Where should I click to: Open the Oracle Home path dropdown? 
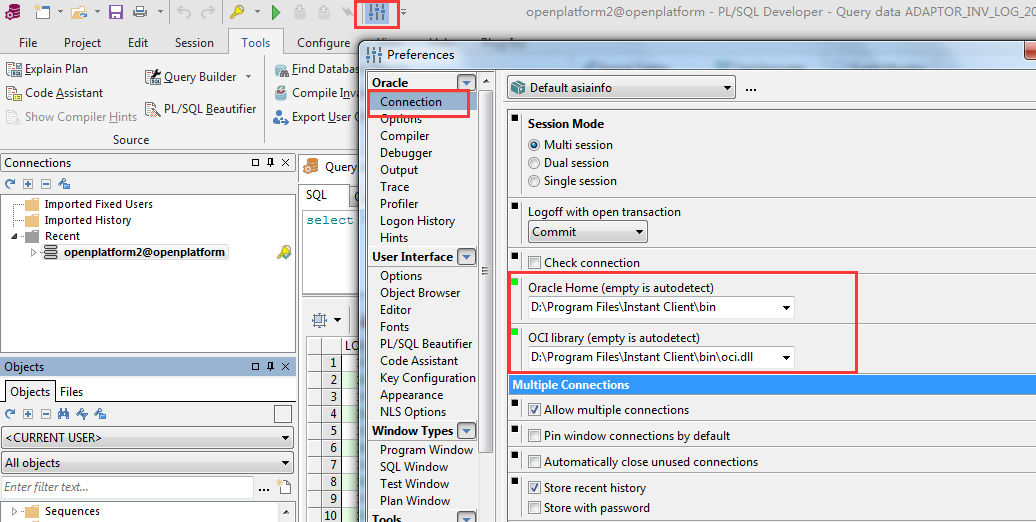point(786,307)
